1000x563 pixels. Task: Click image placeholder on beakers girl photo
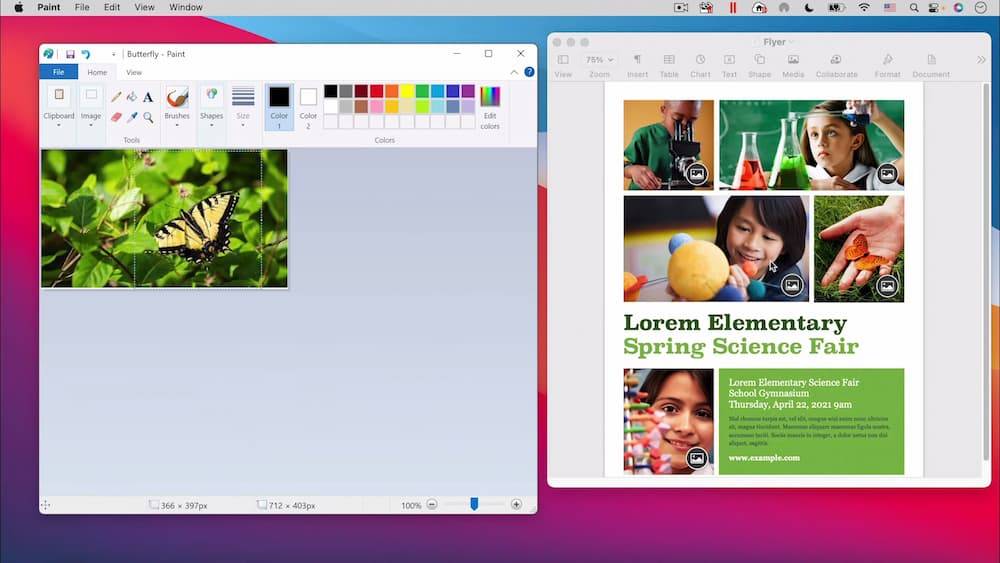[887, 173]
